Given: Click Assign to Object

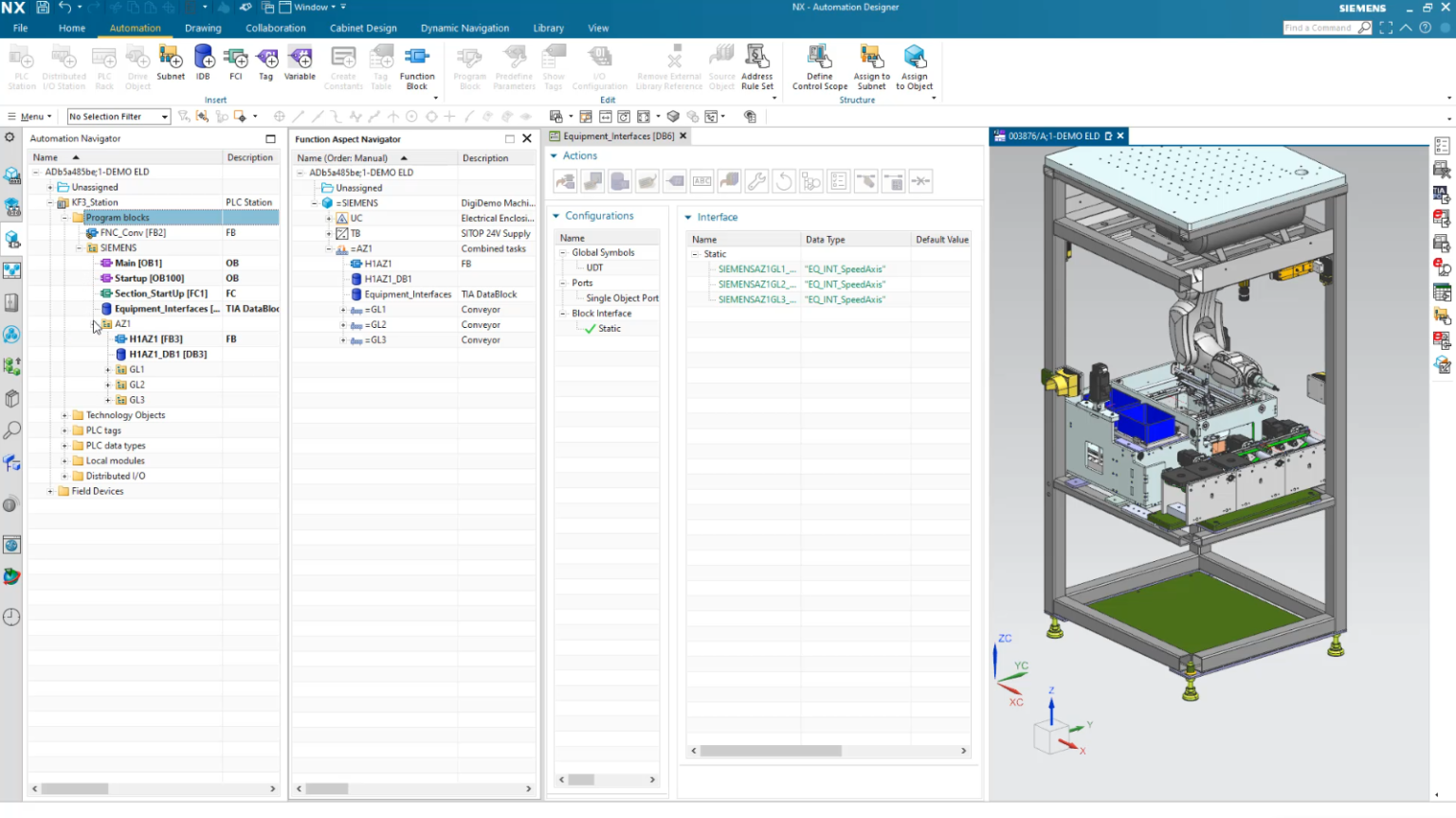Looking at the screenshot, I should coord(914,64).
